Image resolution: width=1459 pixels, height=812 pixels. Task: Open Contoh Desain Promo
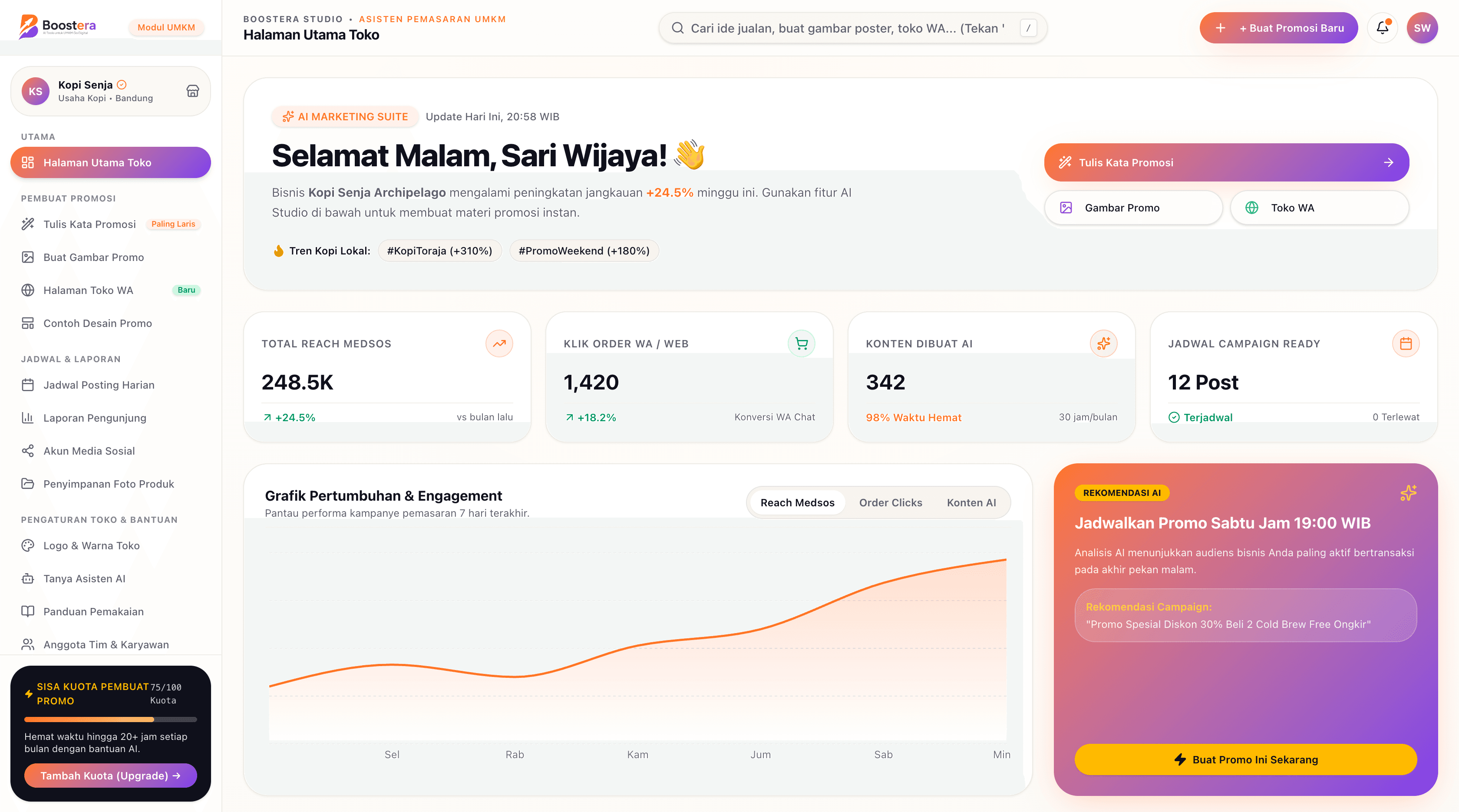[110, 323]
